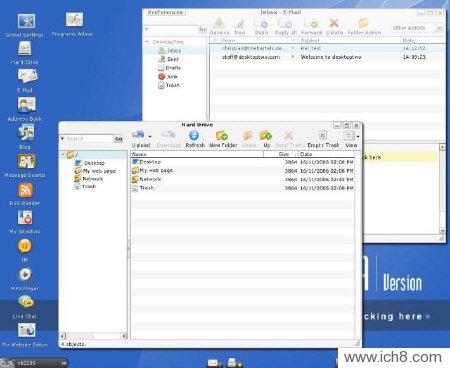The height and width of the screenshot is (368, 450).
Task: Click the Hard Drive taskbar icon
Action: pyautogui.click(x=233, y=363)
